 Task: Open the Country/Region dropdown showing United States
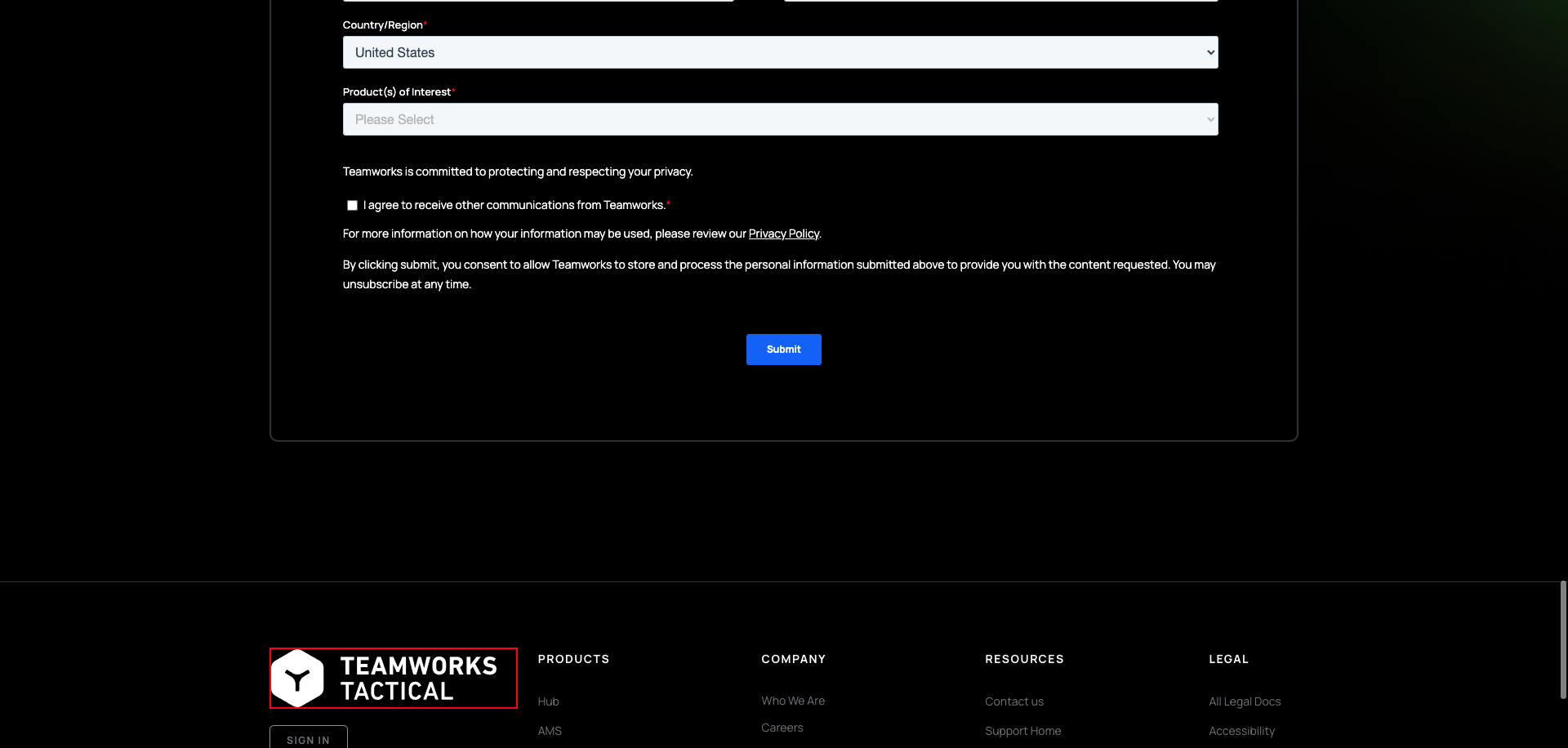pos(780,52)
